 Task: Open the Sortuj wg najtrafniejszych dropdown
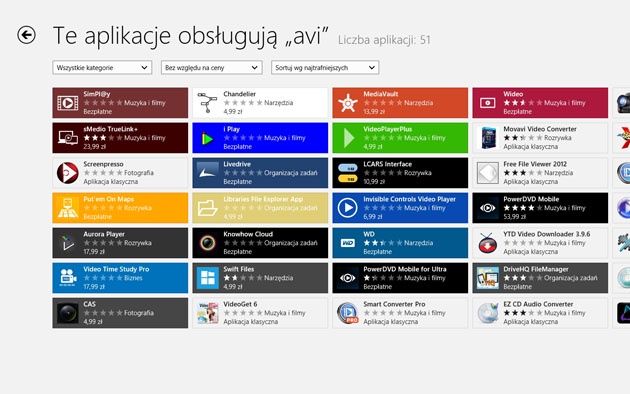point(325,67)
